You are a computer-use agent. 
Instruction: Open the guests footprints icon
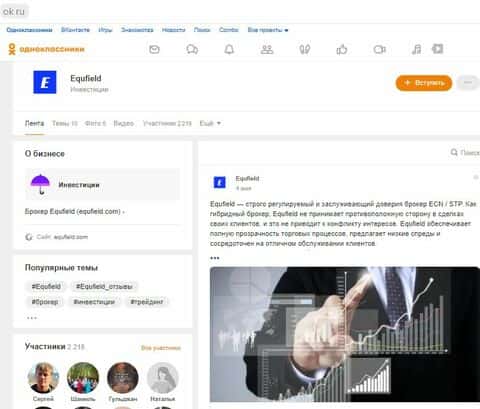[304, 50]
